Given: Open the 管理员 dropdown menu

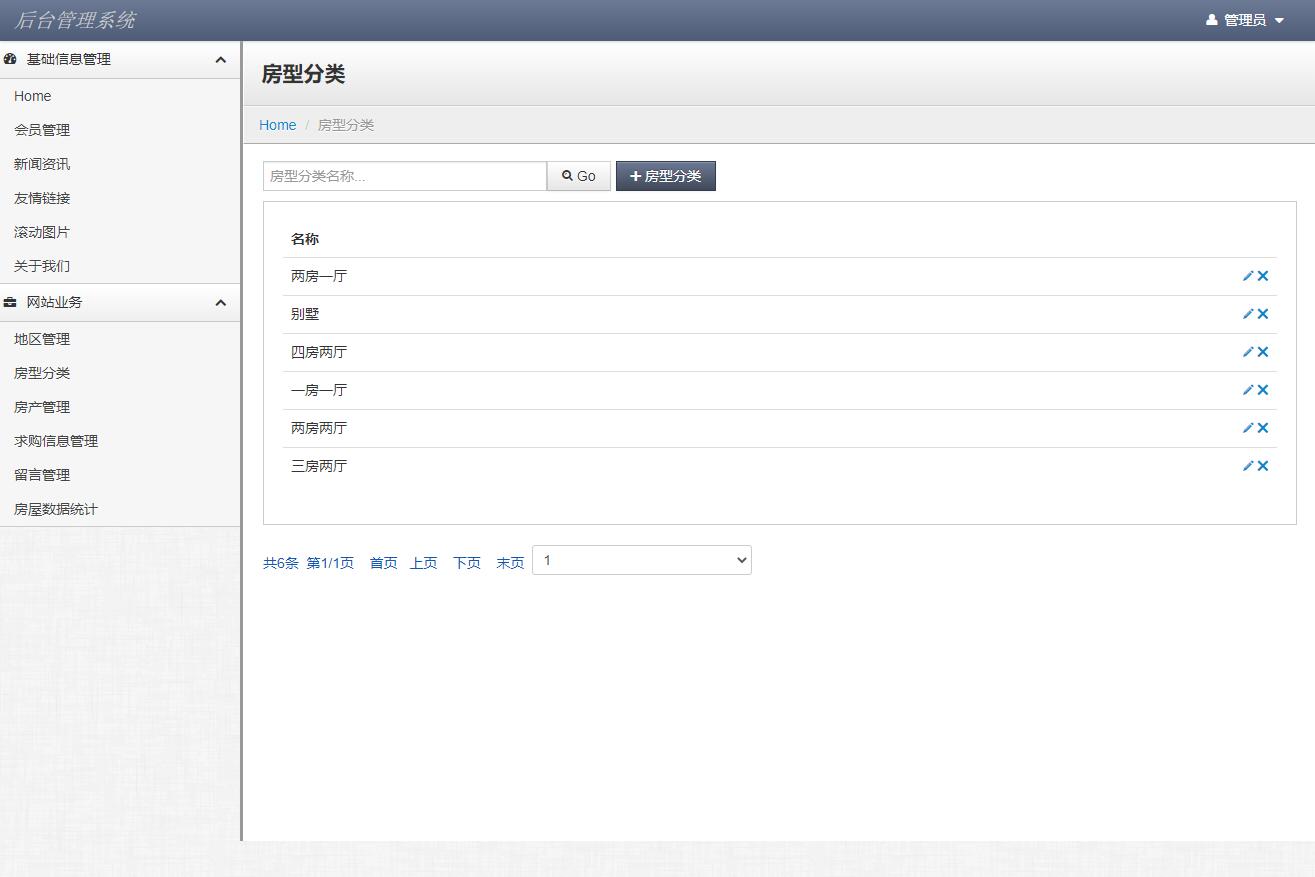Looking at the screenshot, I should 1243,19.
